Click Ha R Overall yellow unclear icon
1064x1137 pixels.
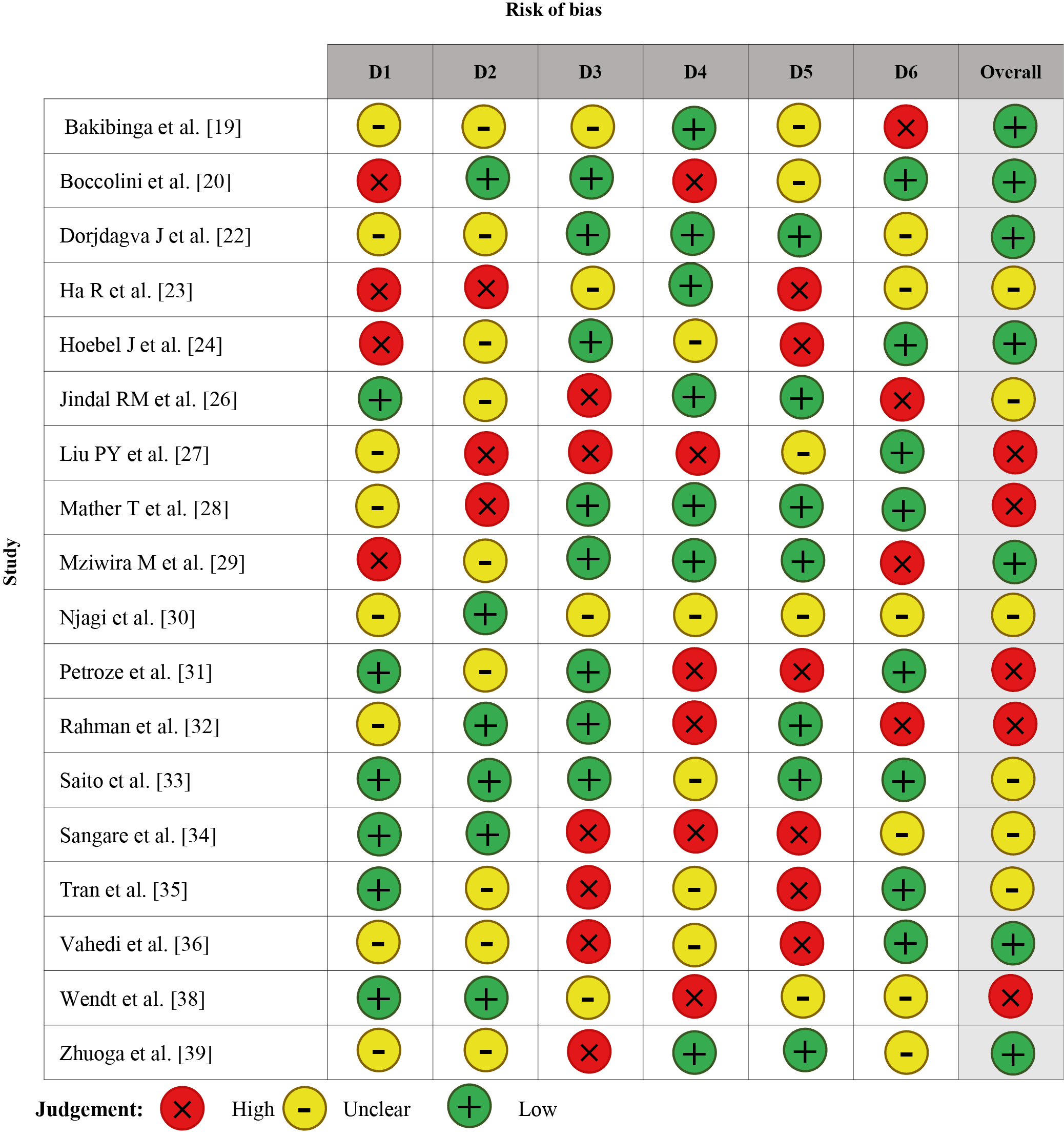point(1013,288)
